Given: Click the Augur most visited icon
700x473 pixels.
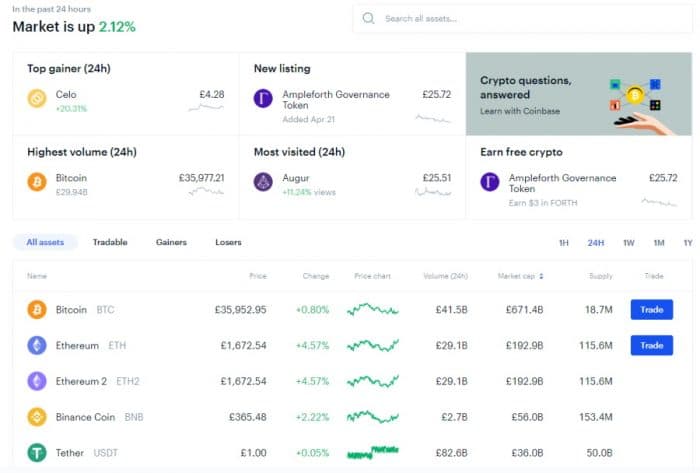Looking at the screenshot, I should (263, 182).
